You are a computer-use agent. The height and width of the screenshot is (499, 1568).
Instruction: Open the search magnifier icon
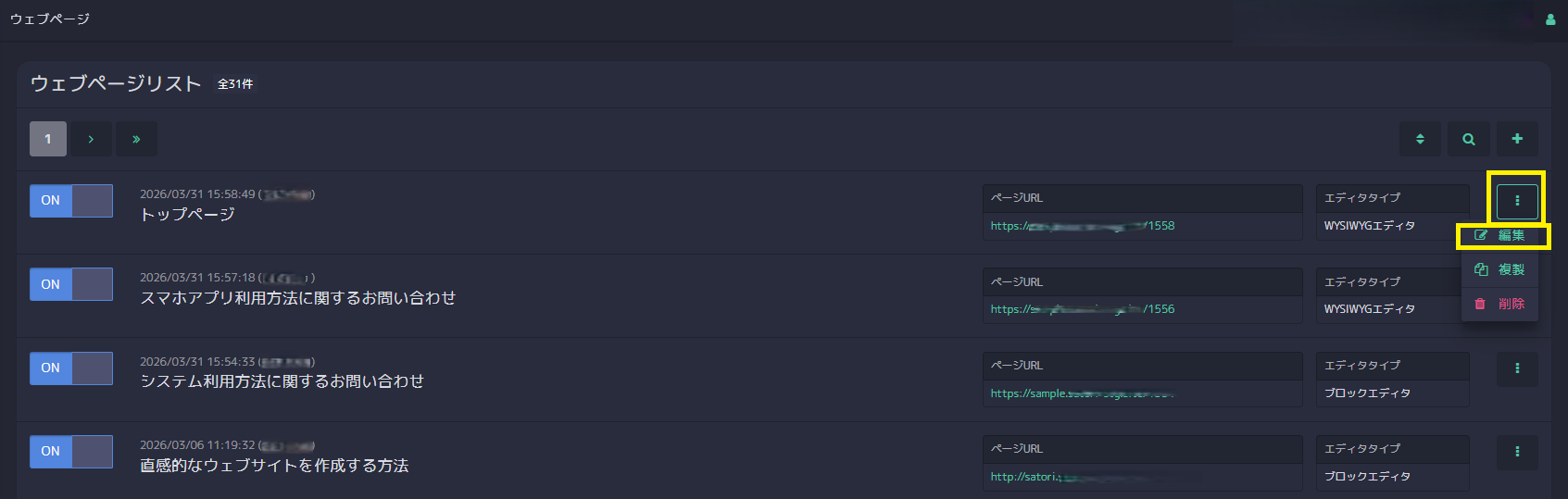point(1469,139)
